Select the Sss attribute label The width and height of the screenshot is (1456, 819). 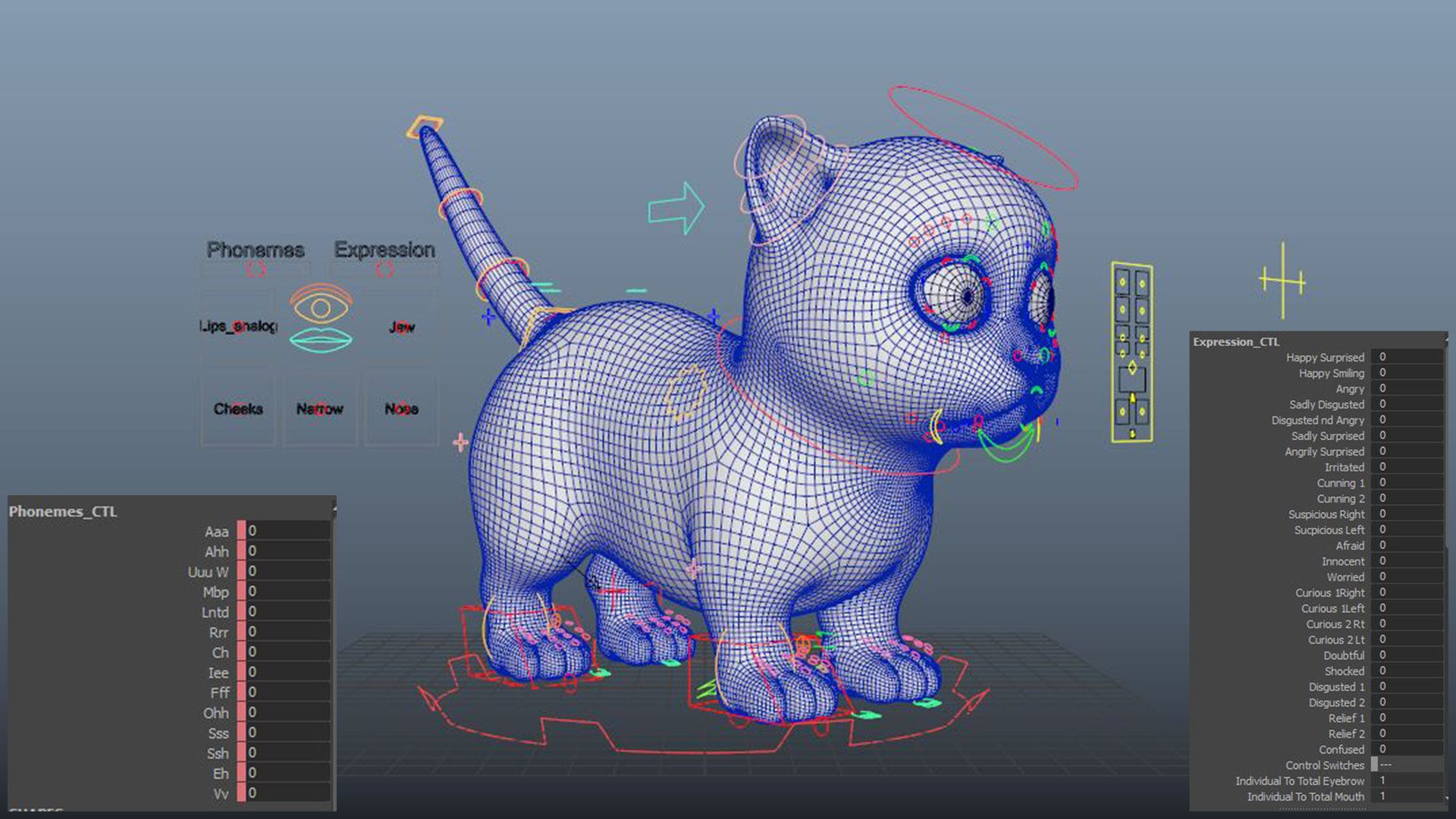[218, 733]
